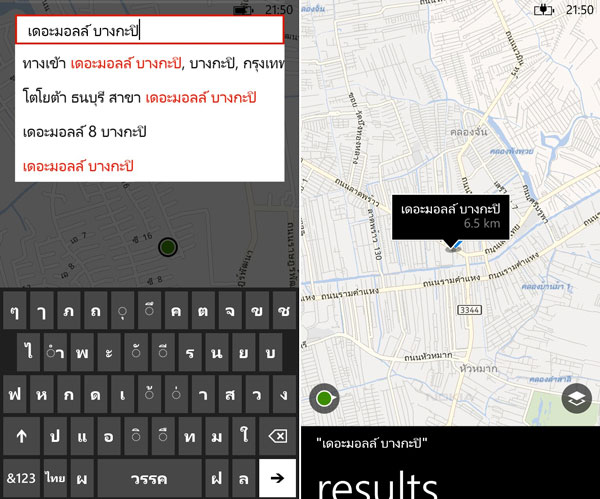Select suggestion ทางเข้า เดอะมอลล์ บางกะปิ
This screenshot has width=600, height=499.
coord(150,63)
